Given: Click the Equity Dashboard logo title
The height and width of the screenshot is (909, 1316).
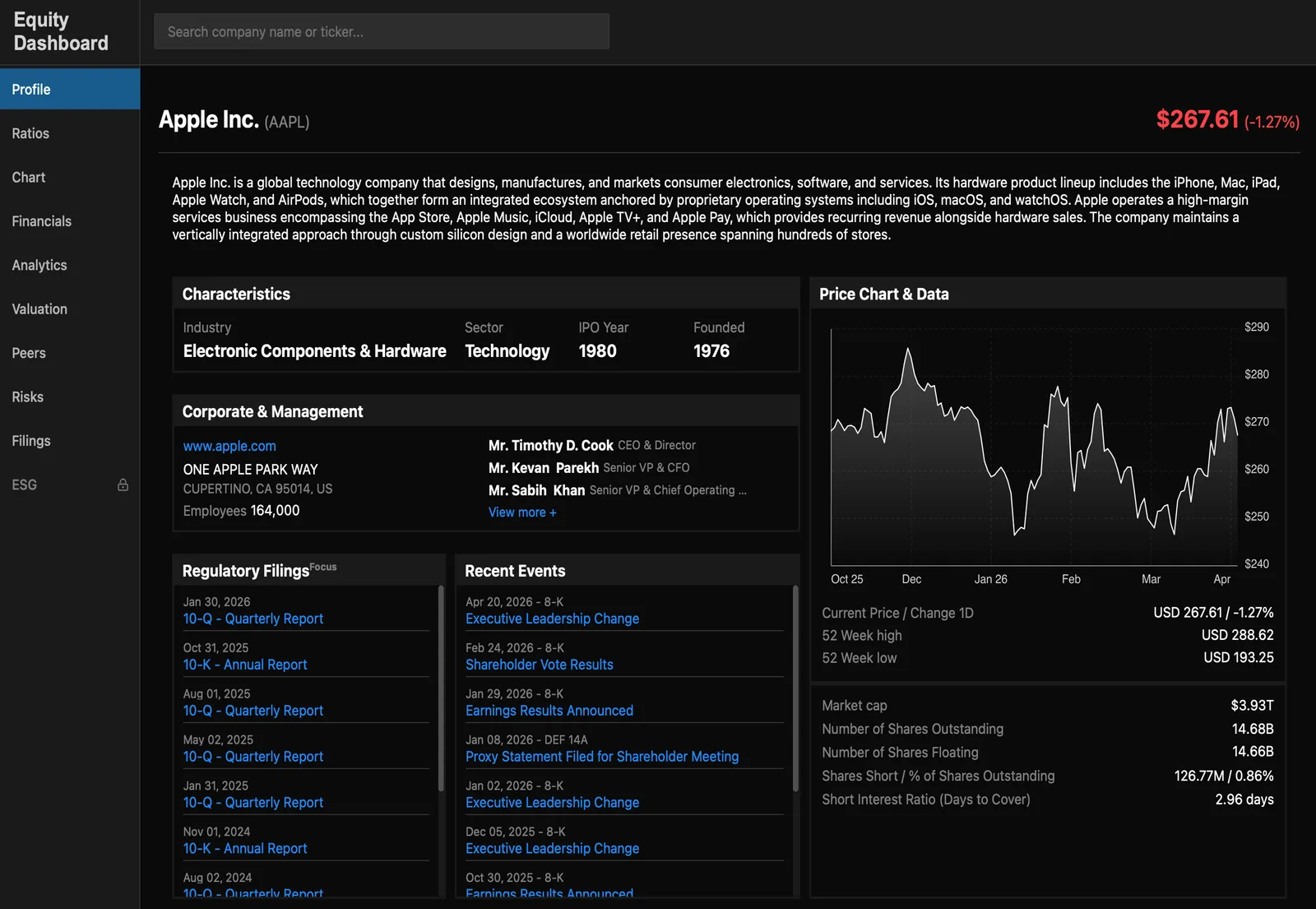Looking at the screenshot, I should pyautogui.click(x=61, y=31).
